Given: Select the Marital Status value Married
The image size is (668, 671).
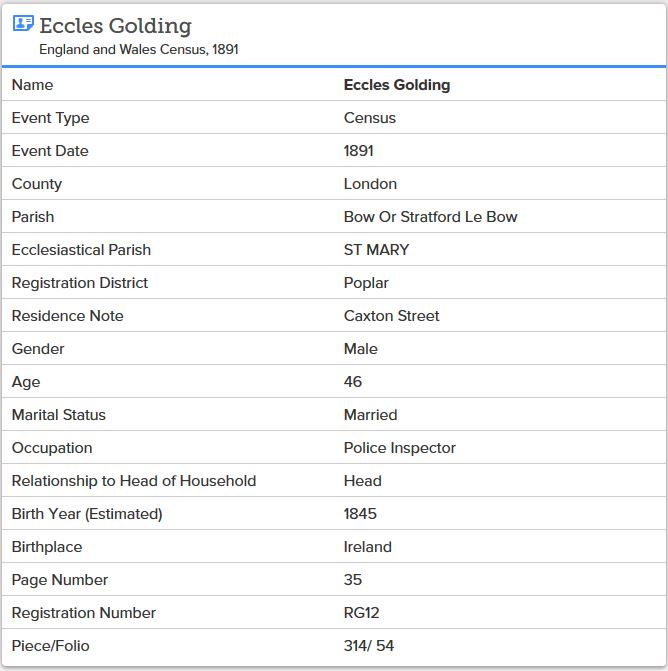Looking at the screenshot, I should 370,415.
